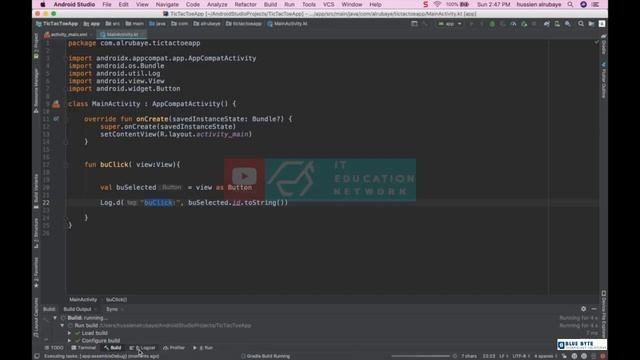Open the Device File Explorer side panel
640x360 pixels.
point(604,314)
